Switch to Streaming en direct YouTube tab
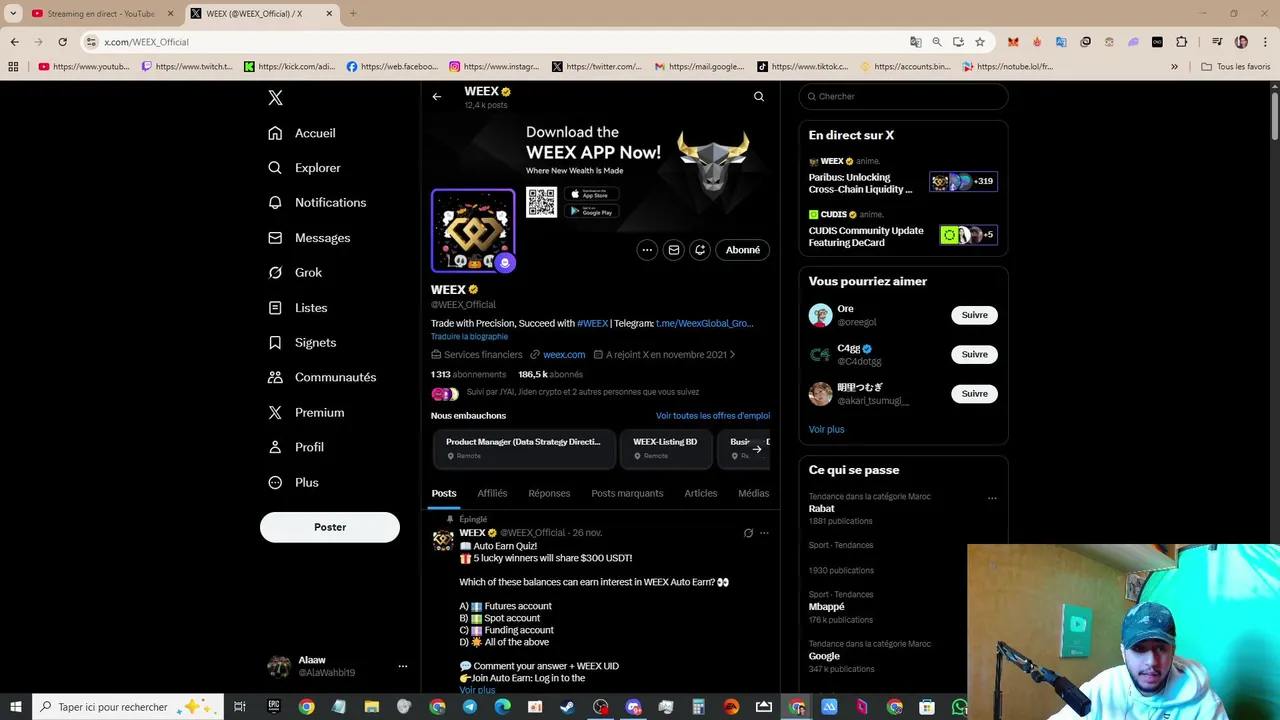Viewport: 1280px width, 720px height. tap(102, 14)
